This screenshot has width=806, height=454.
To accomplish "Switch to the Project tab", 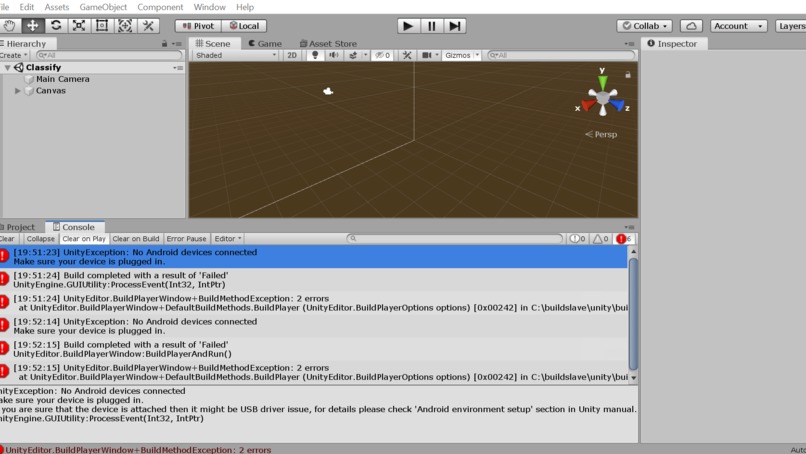I will point(19,227).
